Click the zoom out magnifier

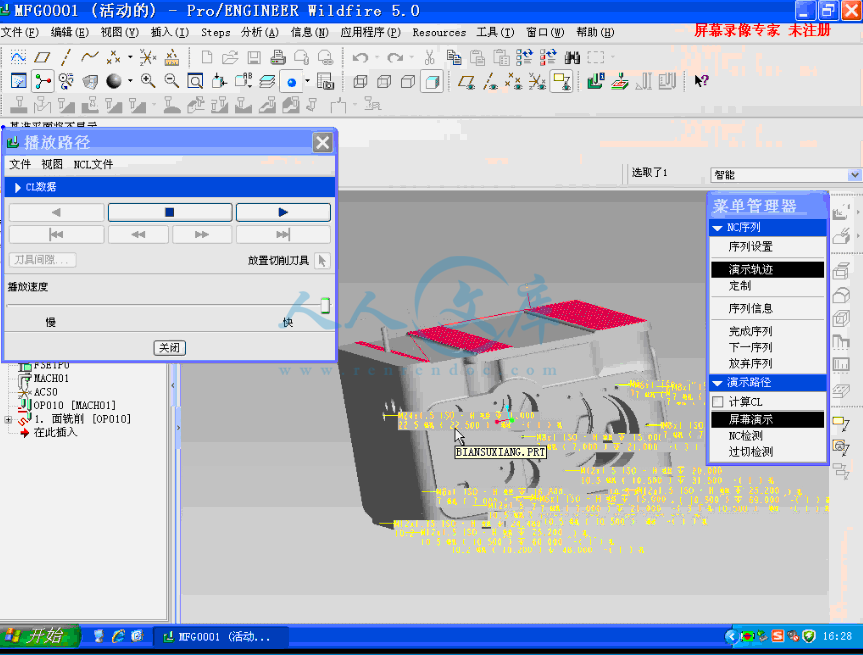(172, 81)
